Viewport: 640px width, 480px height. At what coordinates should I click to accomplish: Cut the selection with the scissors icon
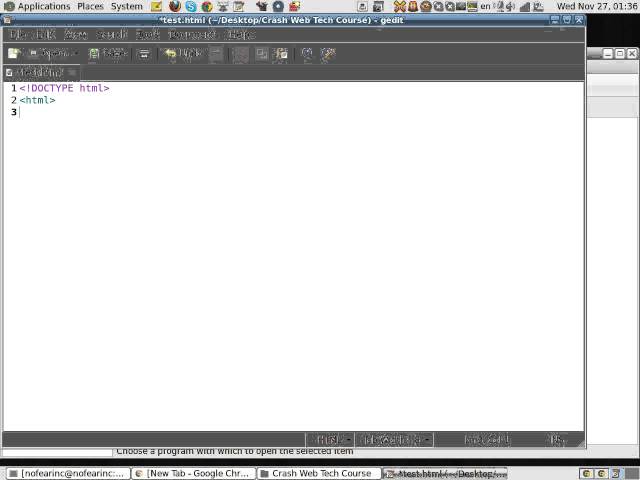click(240, 53)
